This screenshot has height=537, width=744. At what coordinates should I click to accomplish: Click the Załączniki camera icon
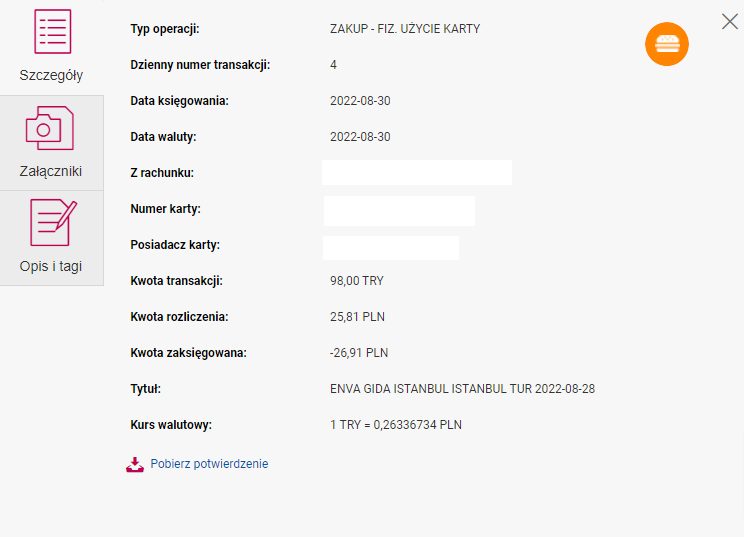pos(50,128)
